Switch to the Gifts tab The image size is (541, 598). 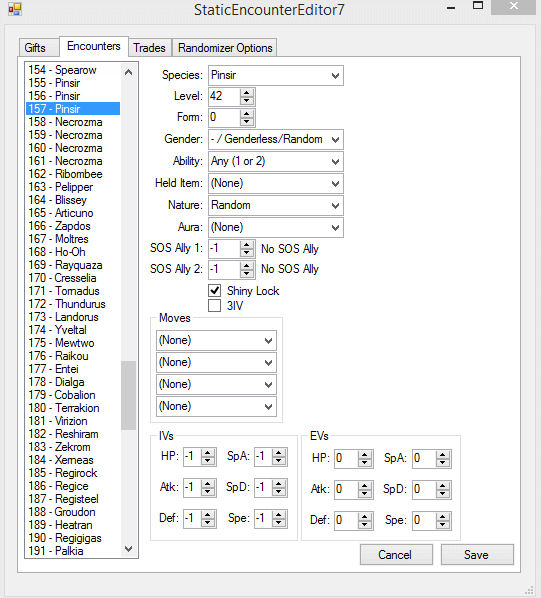pyautogui.click(x=35, y=48)
